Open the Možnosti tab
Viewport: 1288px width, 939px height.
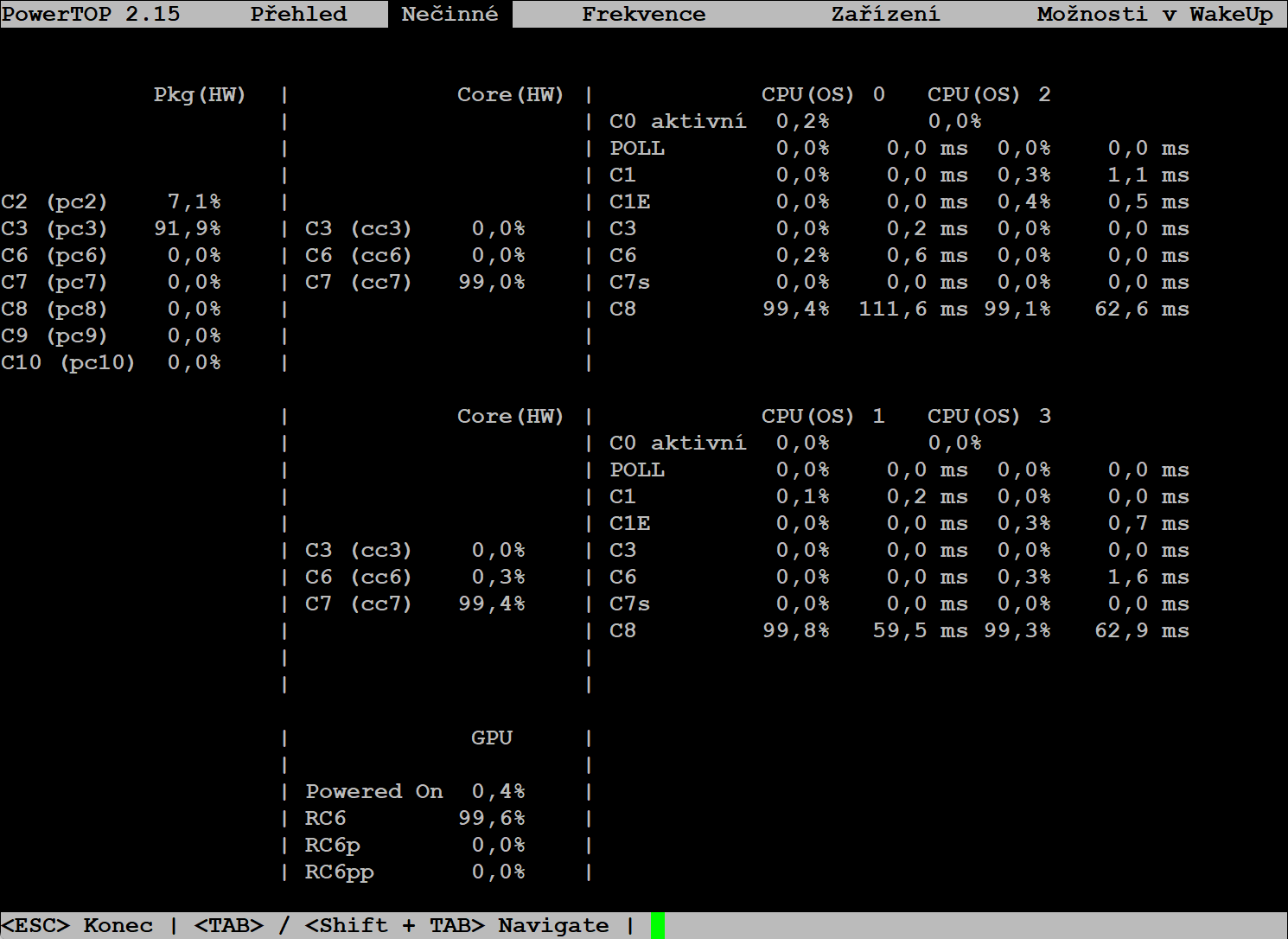[1092, 14]
